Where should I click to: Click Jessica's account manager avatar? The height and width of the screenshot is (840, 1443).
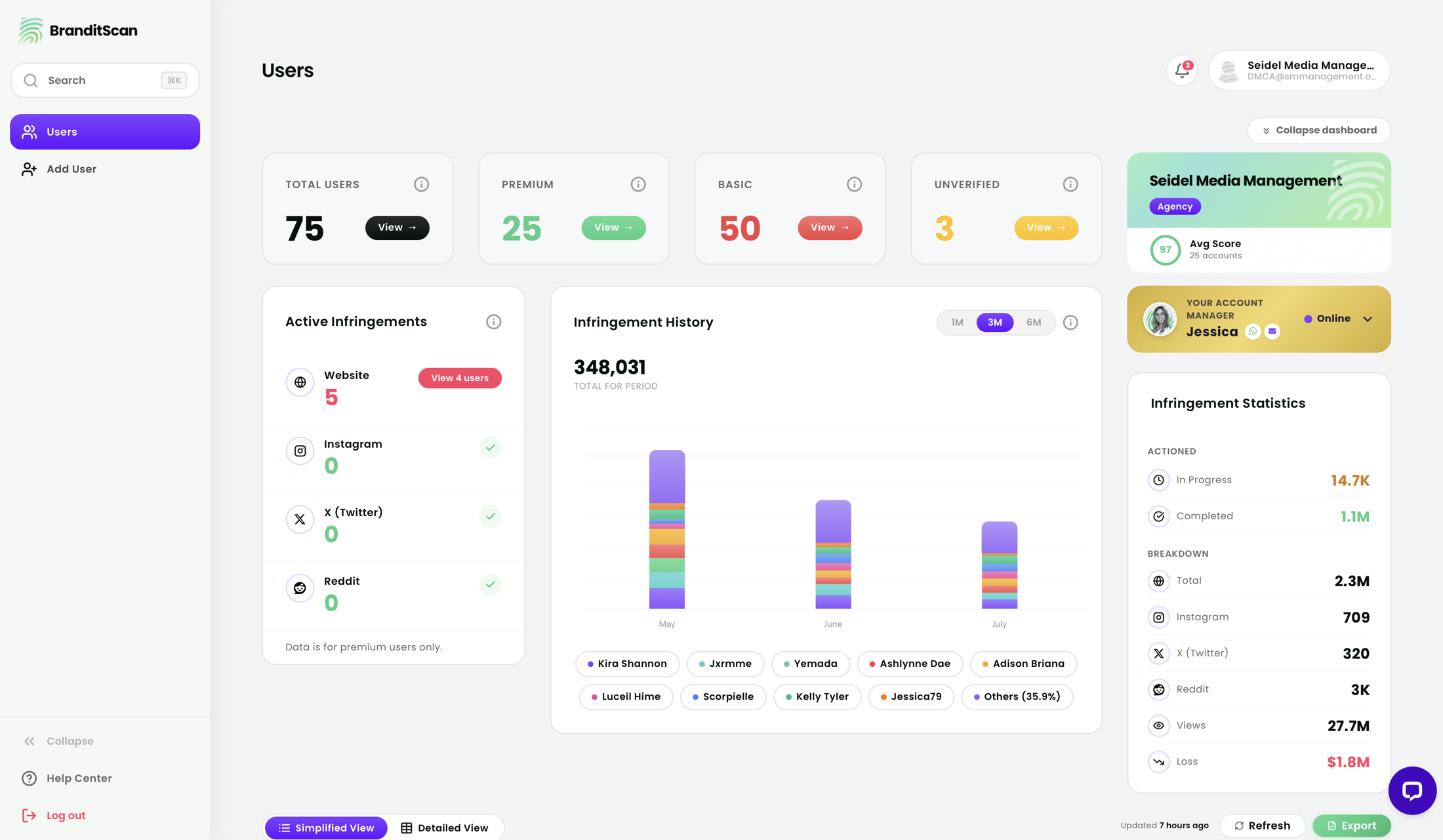pyautogui.click(x=1160, y=319)
